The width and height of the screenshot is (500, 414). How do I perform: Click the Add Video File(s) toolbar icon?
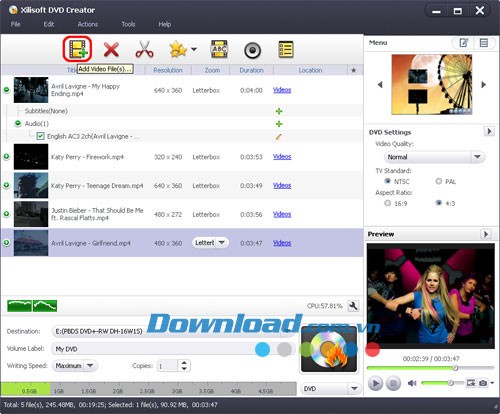tap(78, 49)
